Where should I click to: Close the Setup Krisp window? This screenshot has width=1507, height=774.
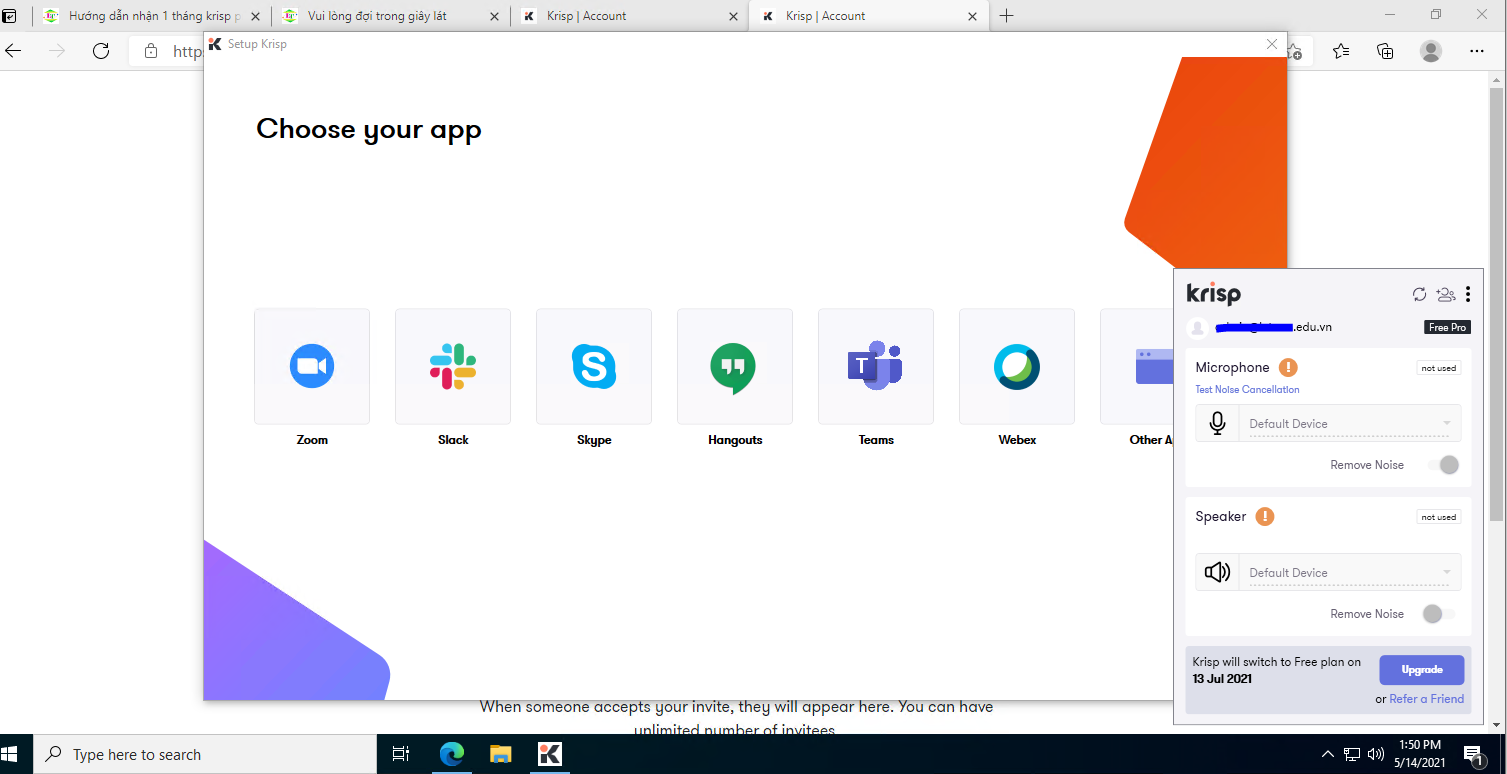coord(1272,44)
